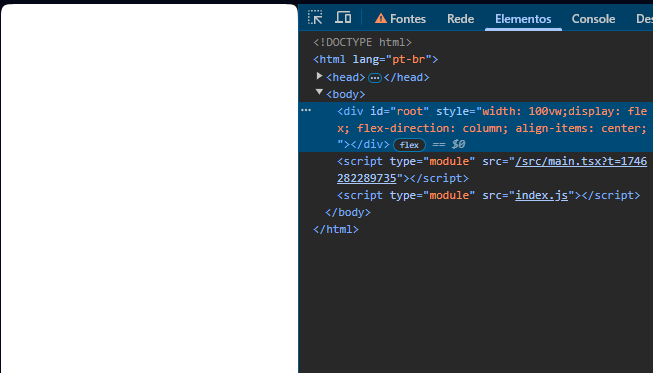Viewport: 653px width, 373px height.
Task: Collapse the body element triangle
Action: pyautogui.click(x=319, y=92)
